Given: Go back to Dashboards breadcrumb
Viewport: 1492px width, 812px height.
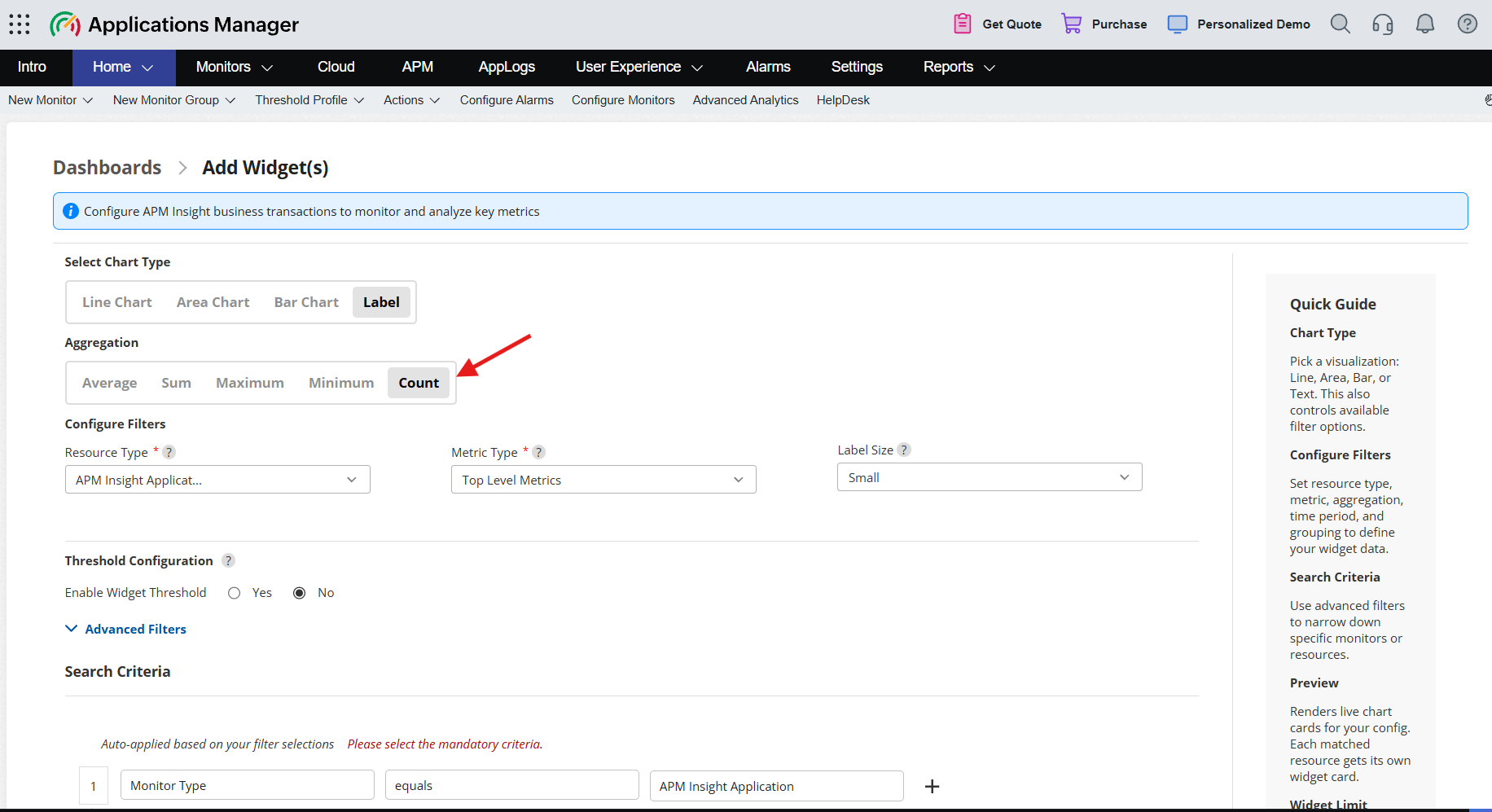Looking at the screenshot, I should click(x=108, y=168).
